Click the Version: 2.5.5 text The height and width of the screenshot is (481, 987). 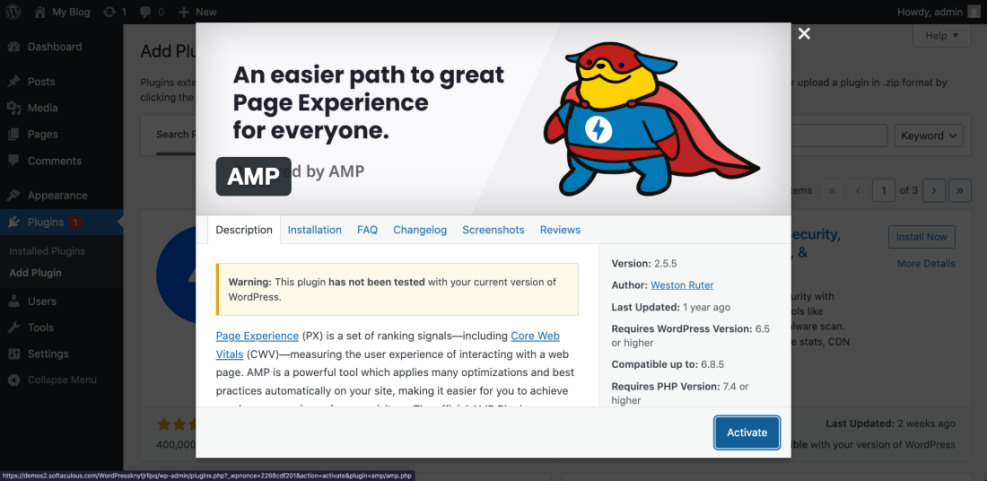(645, 263)
